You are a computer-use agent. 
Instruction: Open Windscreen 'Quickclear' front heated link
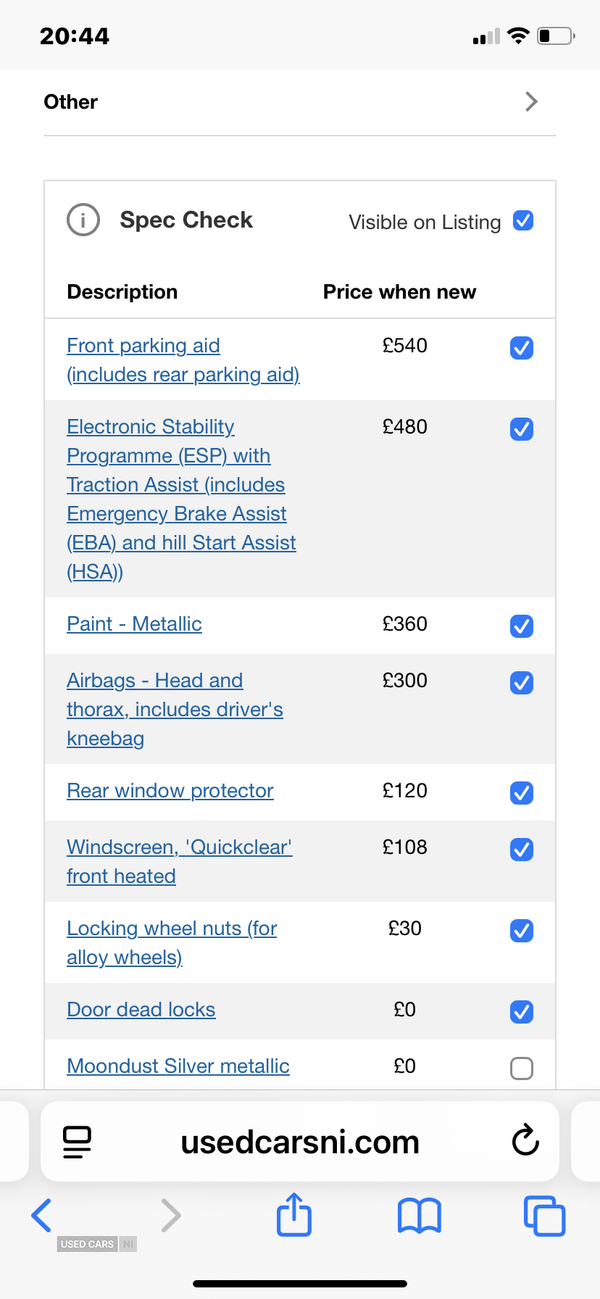pos(180,861)
